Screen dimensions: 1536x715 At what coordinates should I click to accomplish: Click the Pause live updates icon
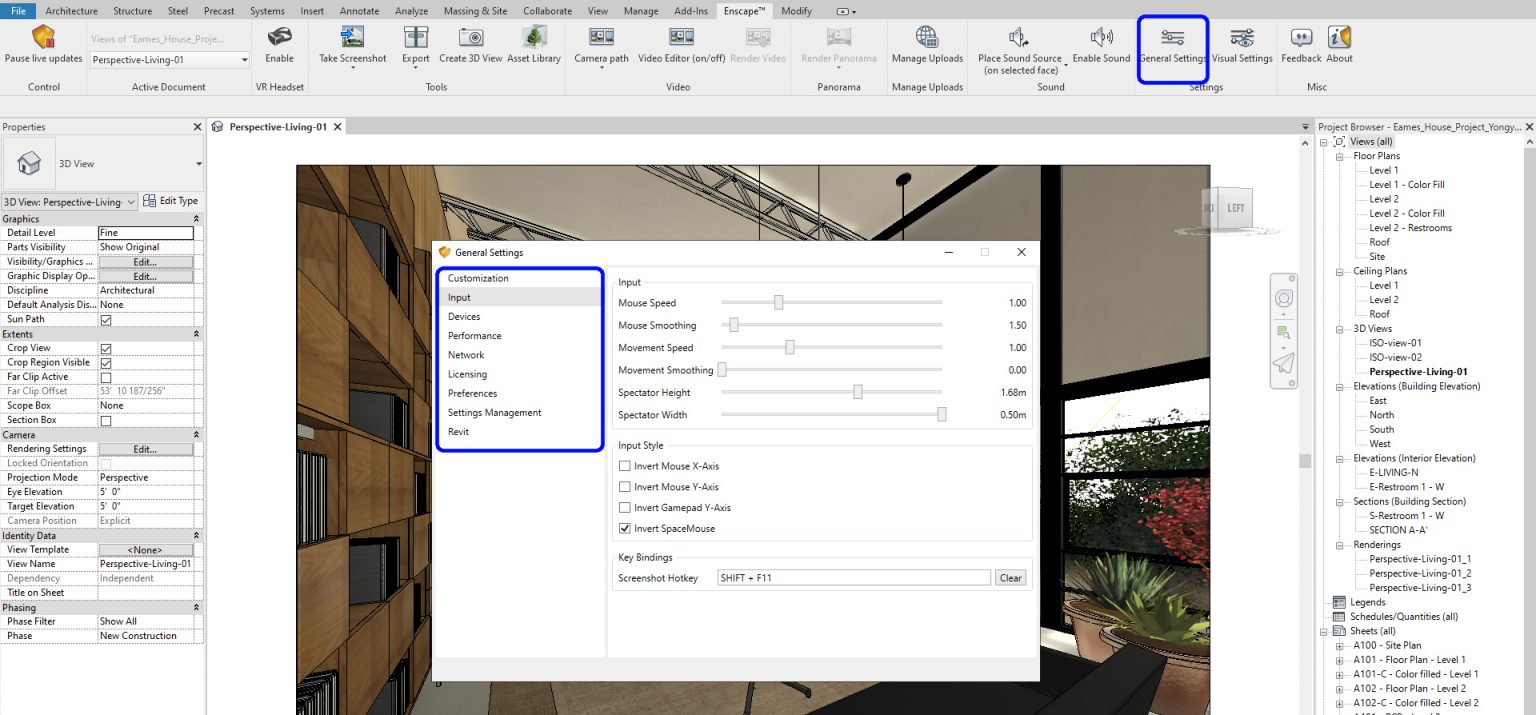point(43,38)
